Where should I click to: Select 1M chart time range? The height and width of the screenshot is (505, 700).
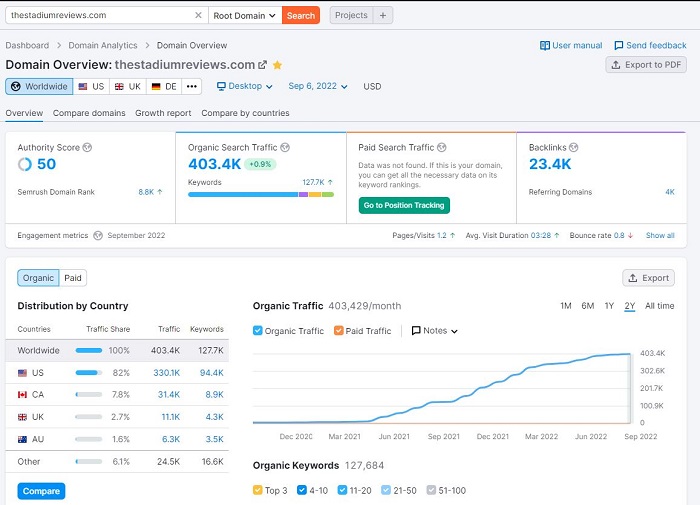coord(566,306)
